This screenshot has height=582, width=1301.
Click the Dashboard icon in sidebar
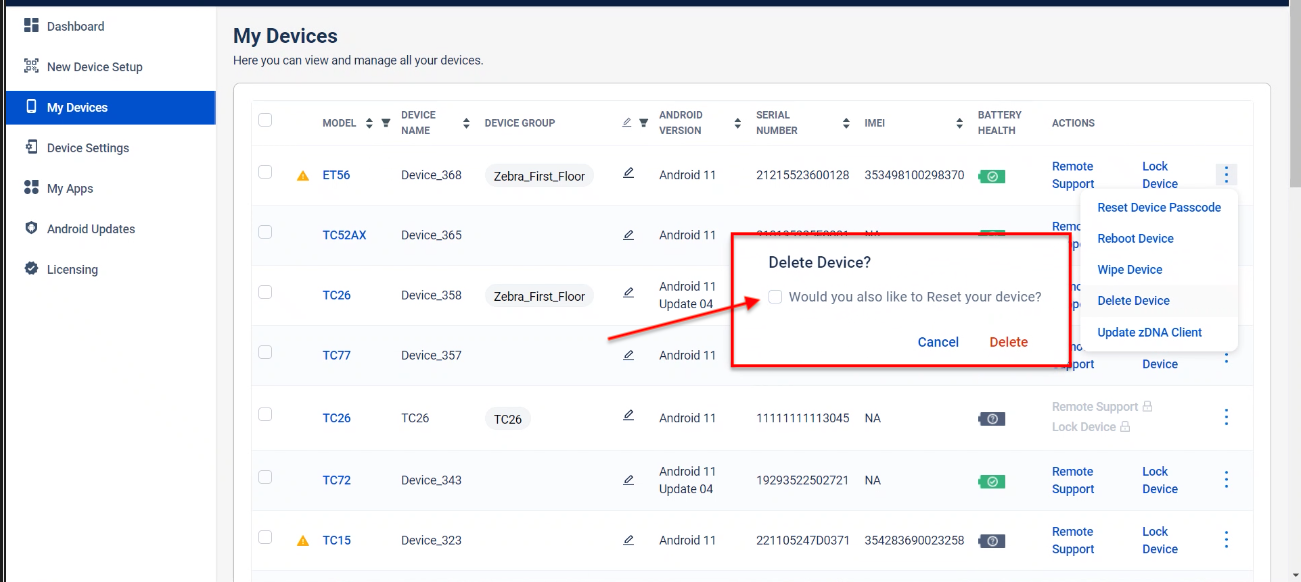tap(31, 26)
